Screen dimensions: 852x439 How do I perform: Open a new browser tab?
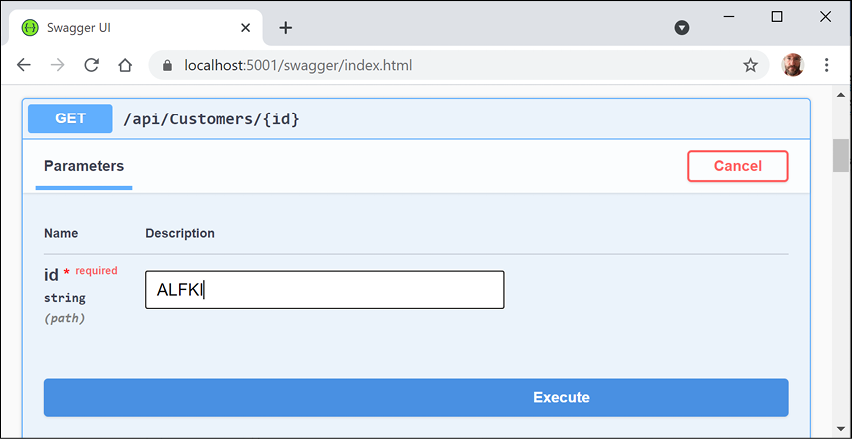pyautogui.click(x=286, y=27)
